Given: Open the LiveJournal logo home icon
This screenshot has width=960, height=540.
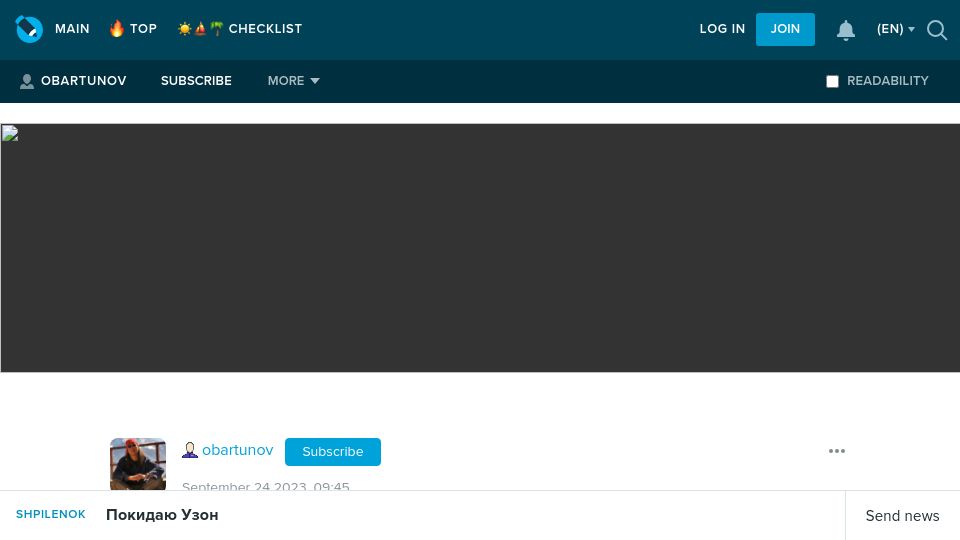Looking at the screenshot, I should click(x=29, y=29).
